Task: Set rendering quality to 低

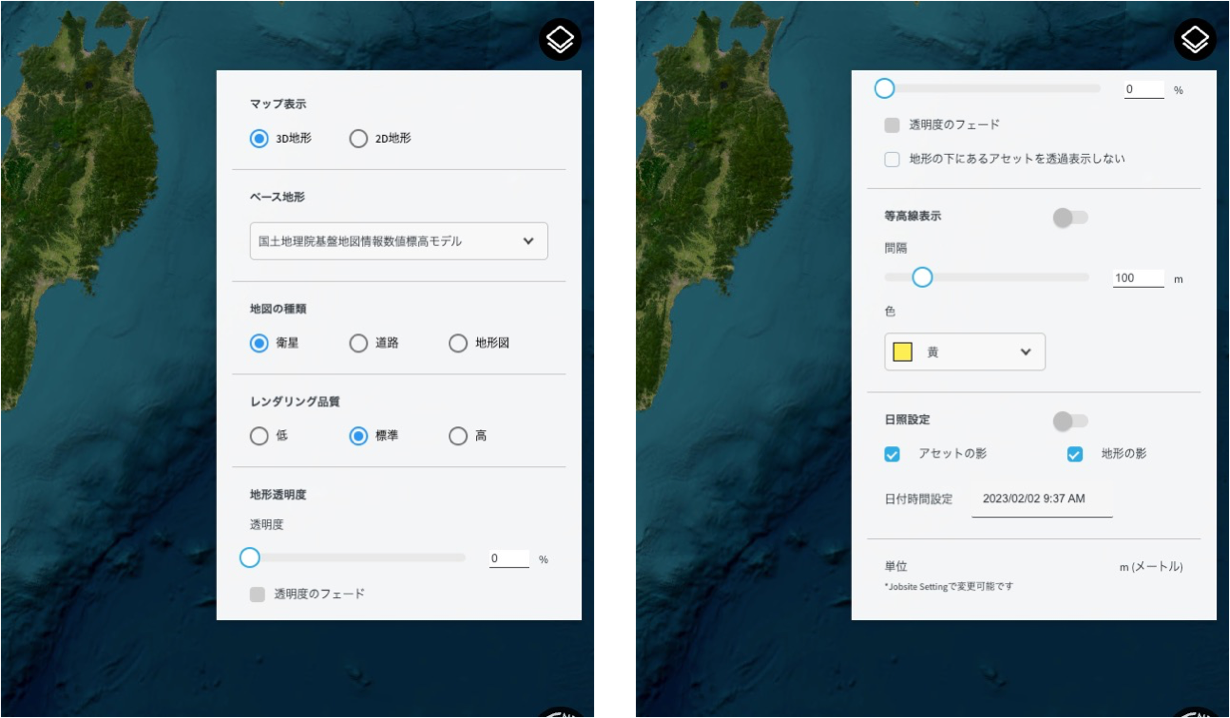Action: (259, 436)
